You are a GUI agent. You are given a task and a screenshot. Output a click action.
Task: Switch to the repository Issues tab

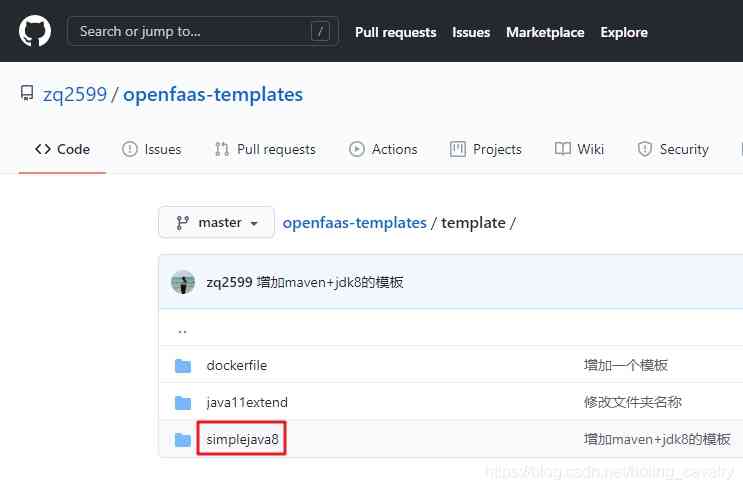click(152, 149)
